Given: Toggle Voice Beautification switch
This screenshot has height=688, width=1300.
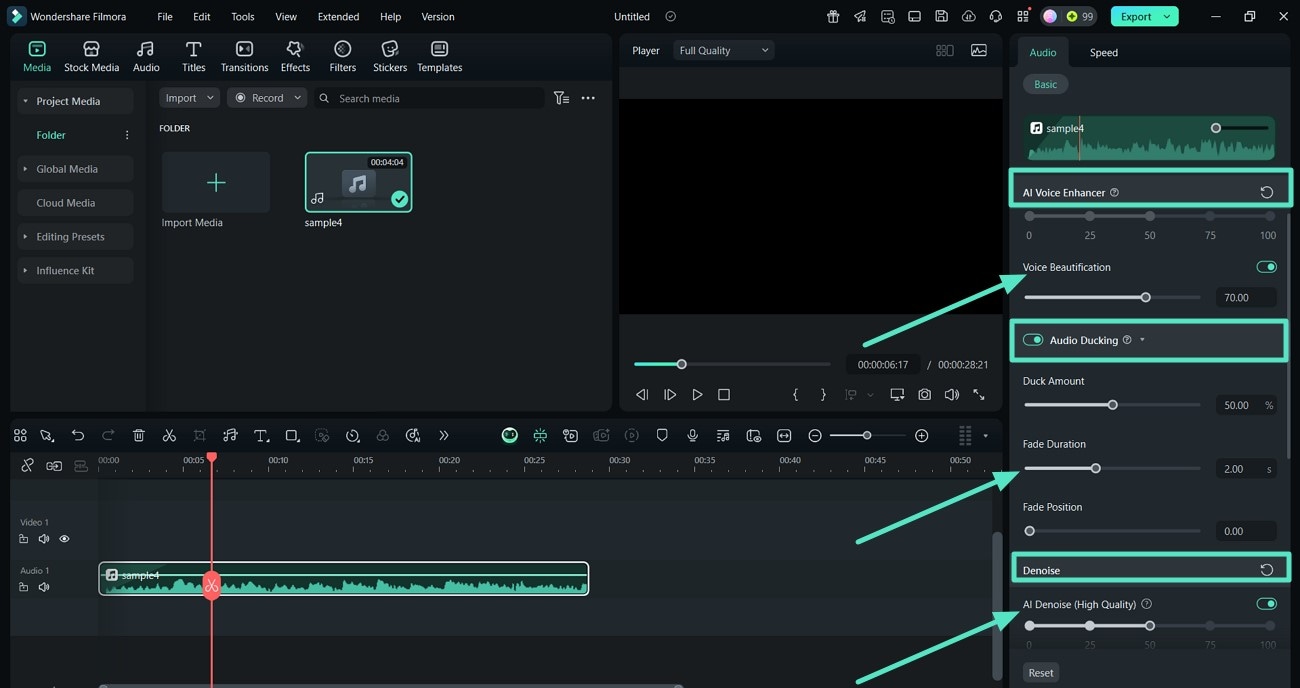Looking at the screenshot, I should 1266,267.
